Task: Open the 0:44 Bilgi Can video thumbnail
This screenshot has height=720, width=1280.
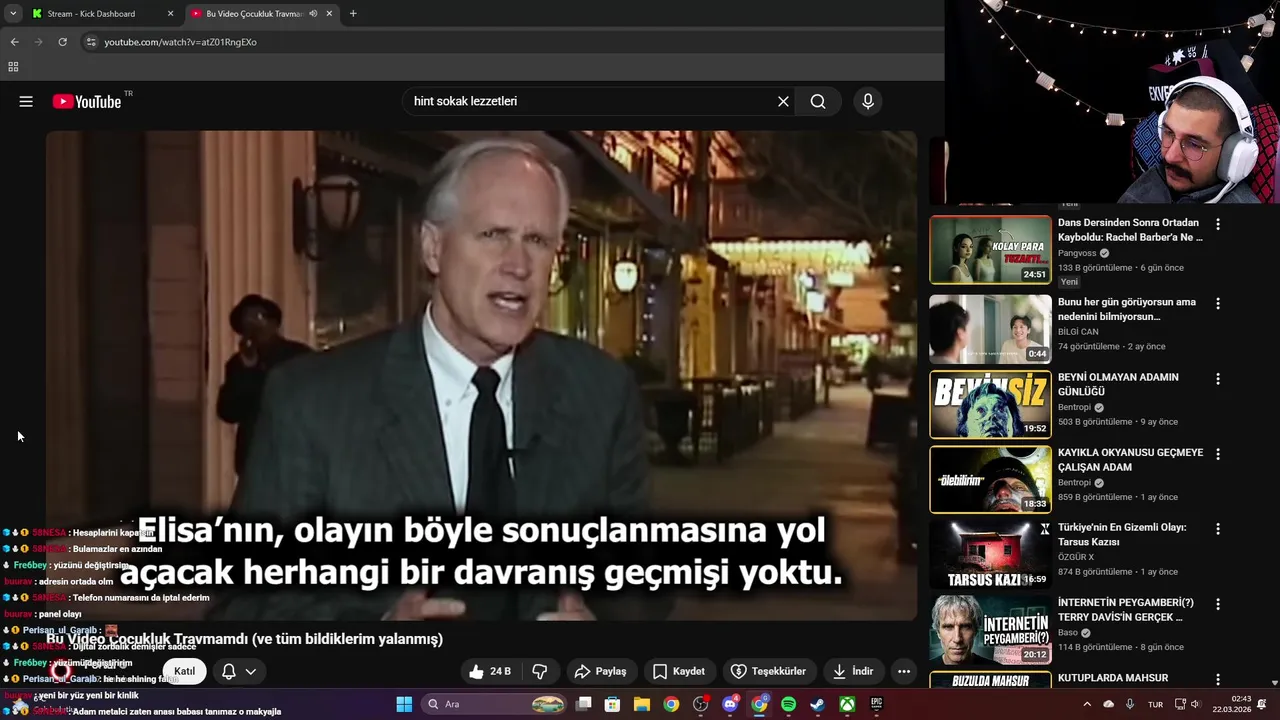Action: click(990, 329)
